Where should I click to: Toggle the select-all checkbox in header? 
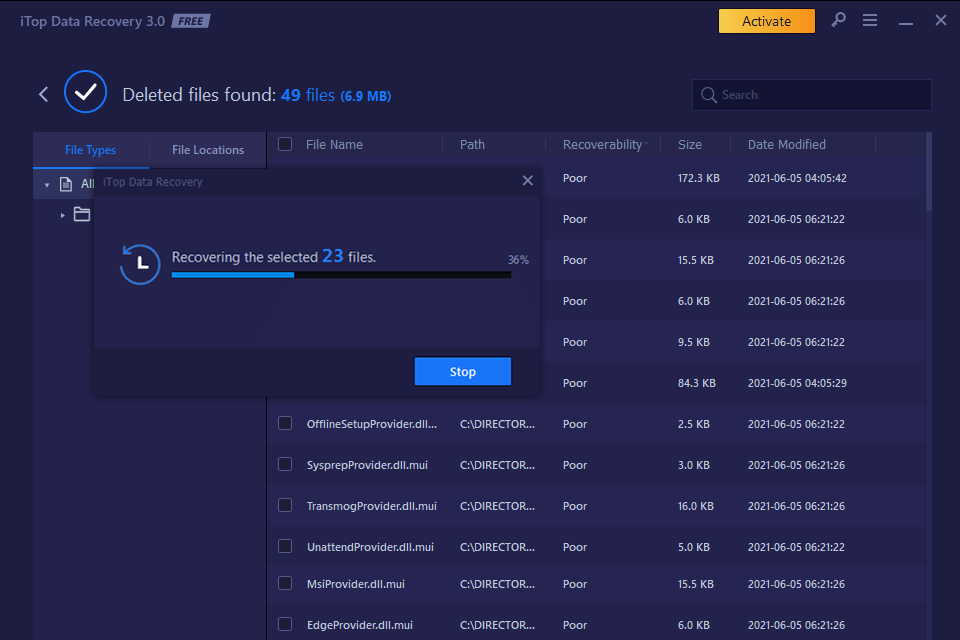(285, 144)
